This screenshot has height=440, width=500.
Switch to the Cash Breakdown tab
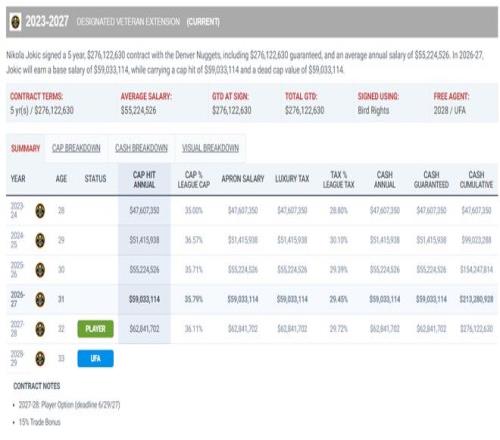[141, 148]
